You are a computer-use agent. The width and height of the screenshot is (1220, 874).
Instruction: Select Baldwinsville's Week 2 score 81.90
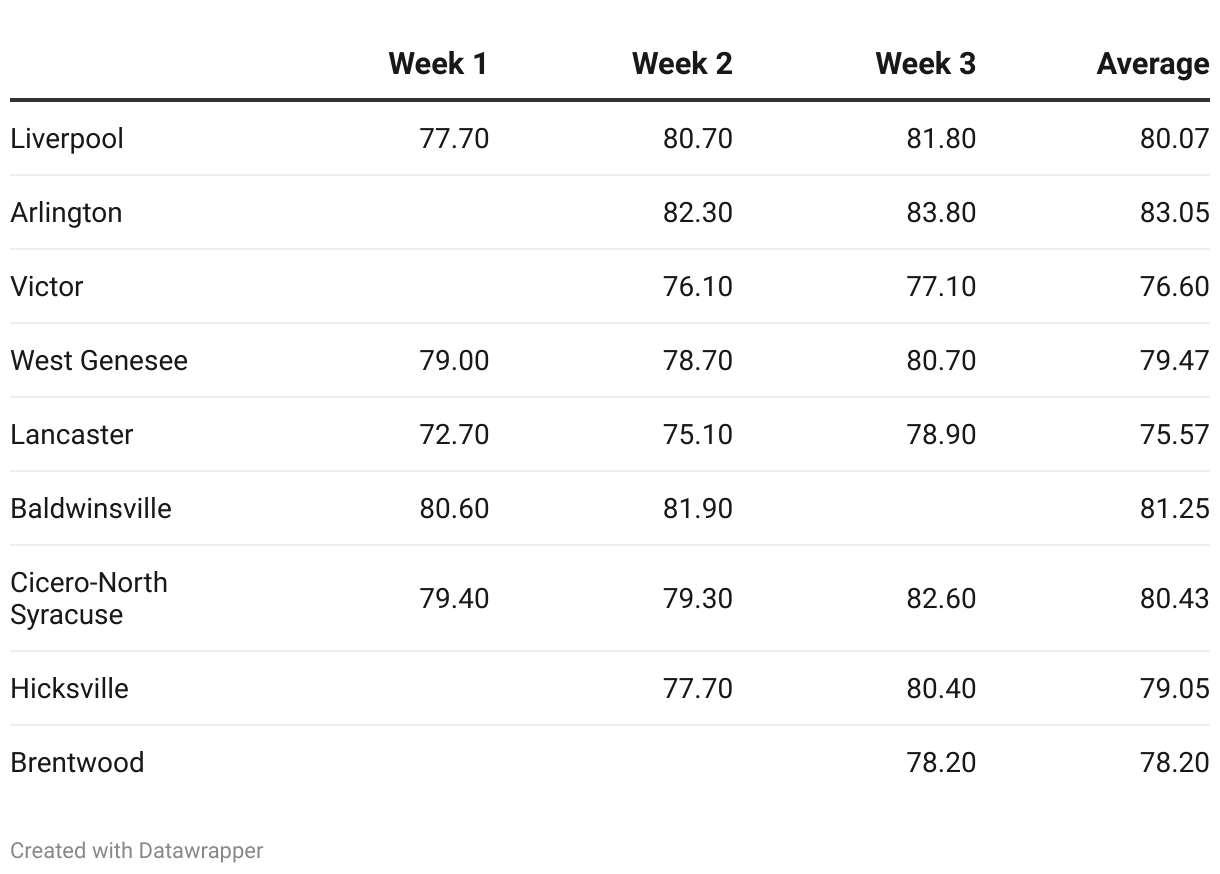[697, 508]
